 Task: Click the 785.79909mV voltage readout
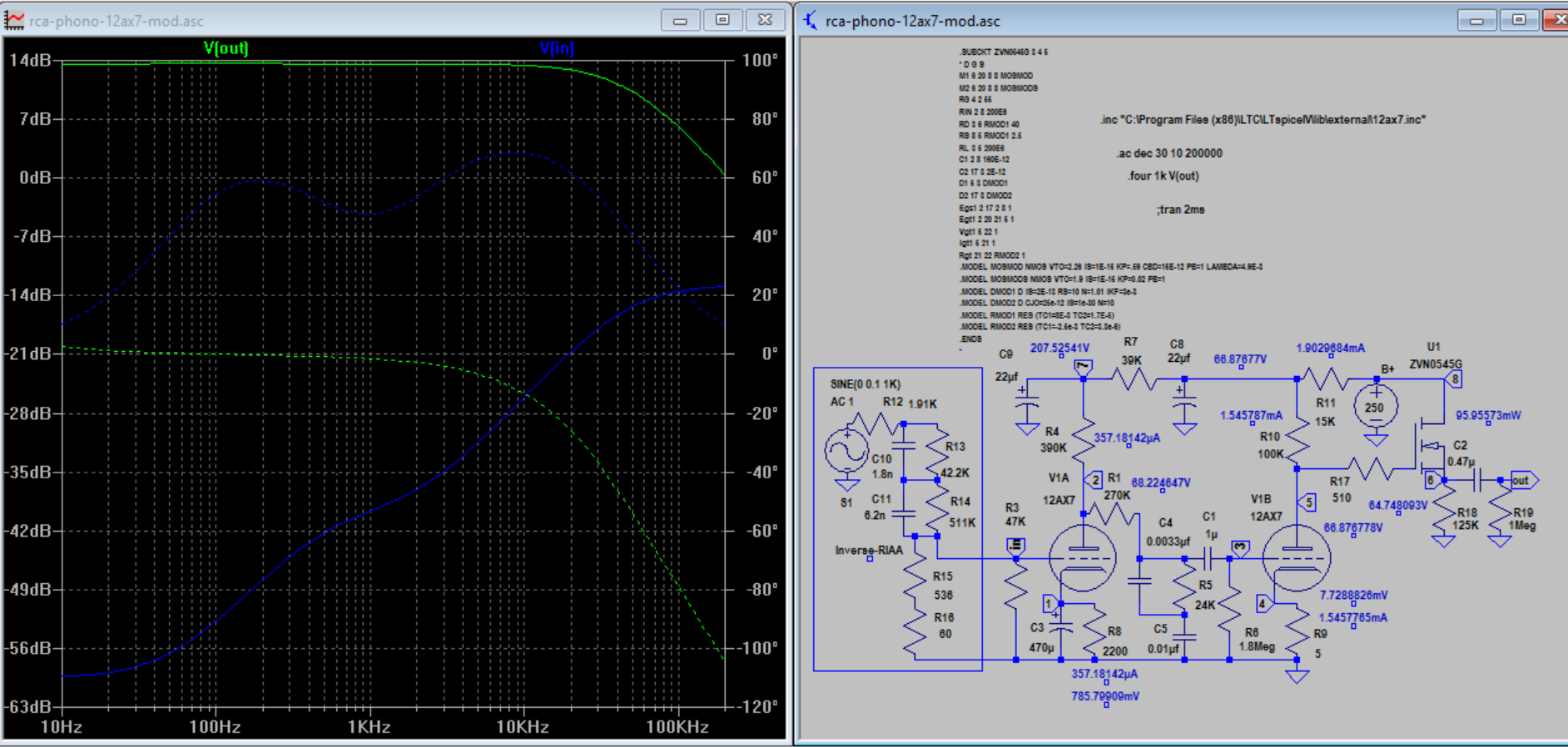[1105, 696]
